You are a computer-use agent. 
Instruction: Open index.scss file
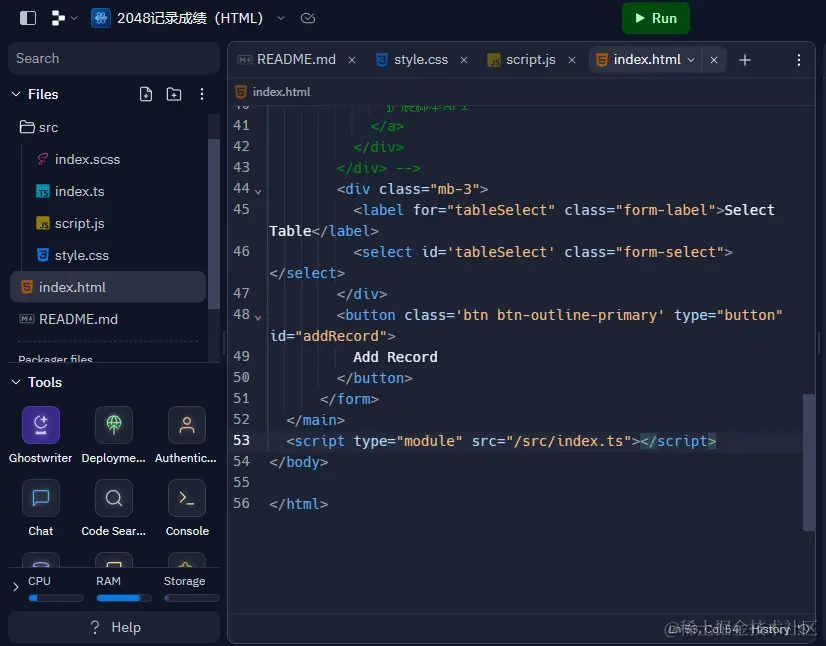78,159
